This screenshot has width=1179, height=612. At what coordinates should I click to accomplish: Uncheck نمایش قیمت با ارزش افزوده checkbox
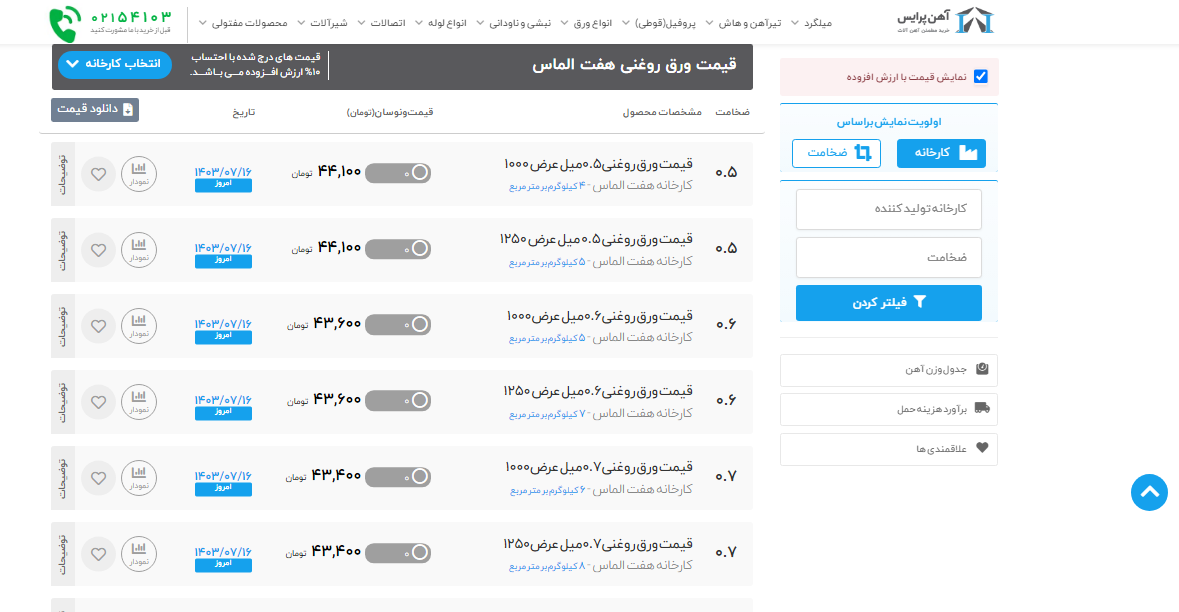[980, 77]
